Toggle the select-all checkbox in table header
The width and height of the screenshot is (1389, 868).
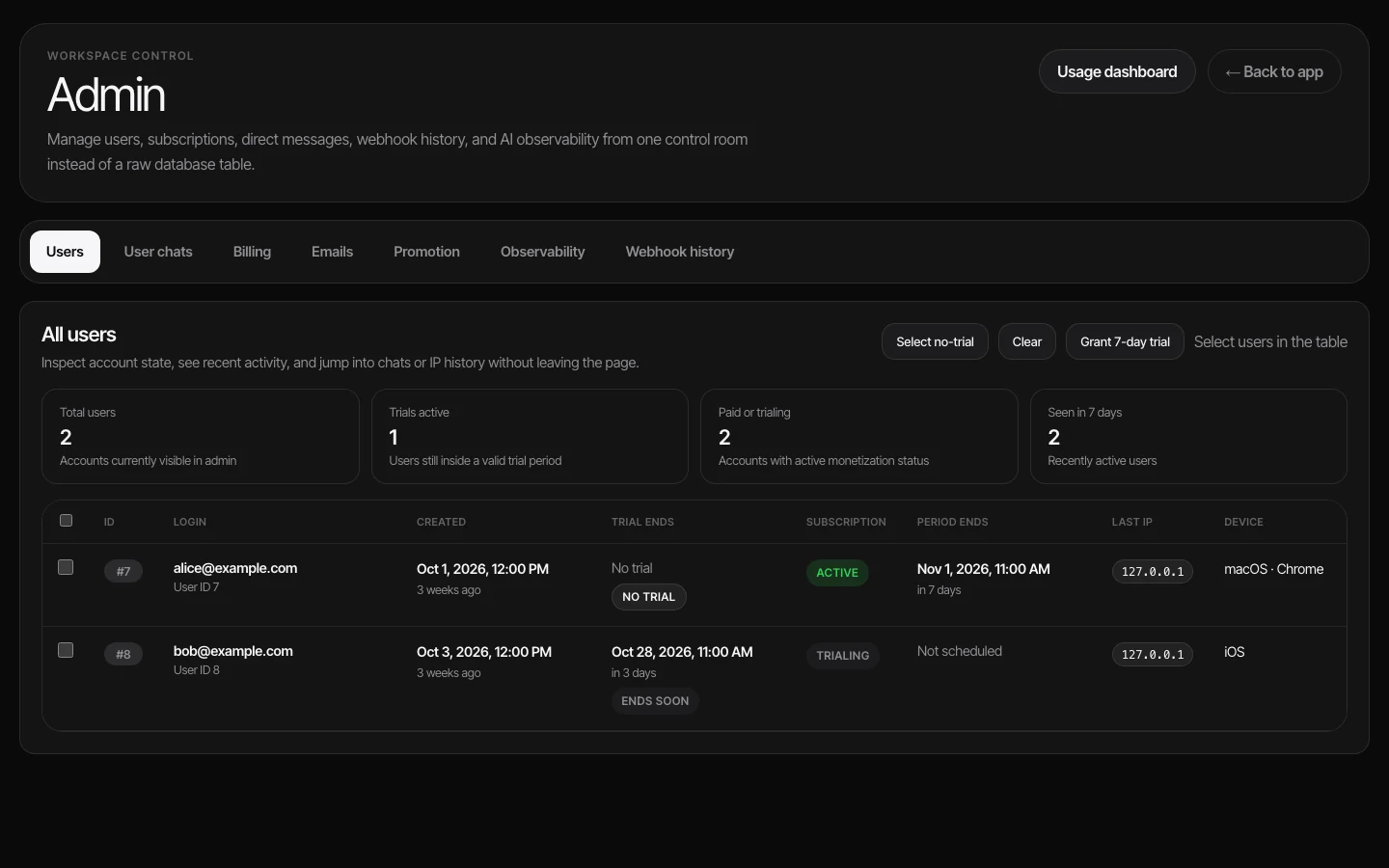tap(66, 521)
